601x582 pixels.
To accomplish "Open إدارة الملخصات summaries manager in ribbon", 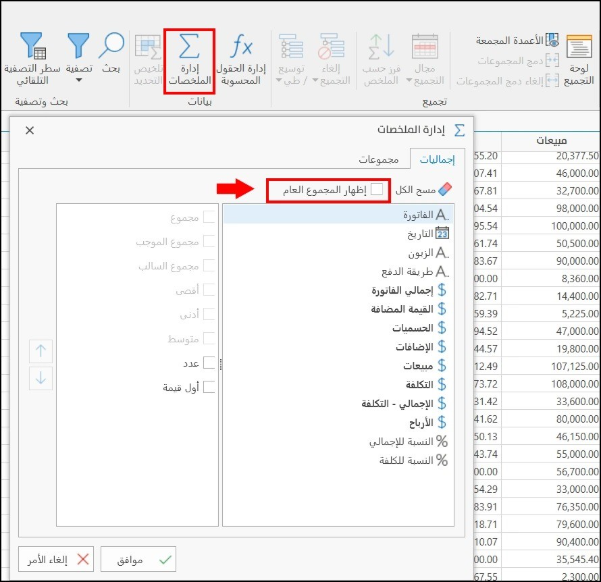I will pos(190,61).
